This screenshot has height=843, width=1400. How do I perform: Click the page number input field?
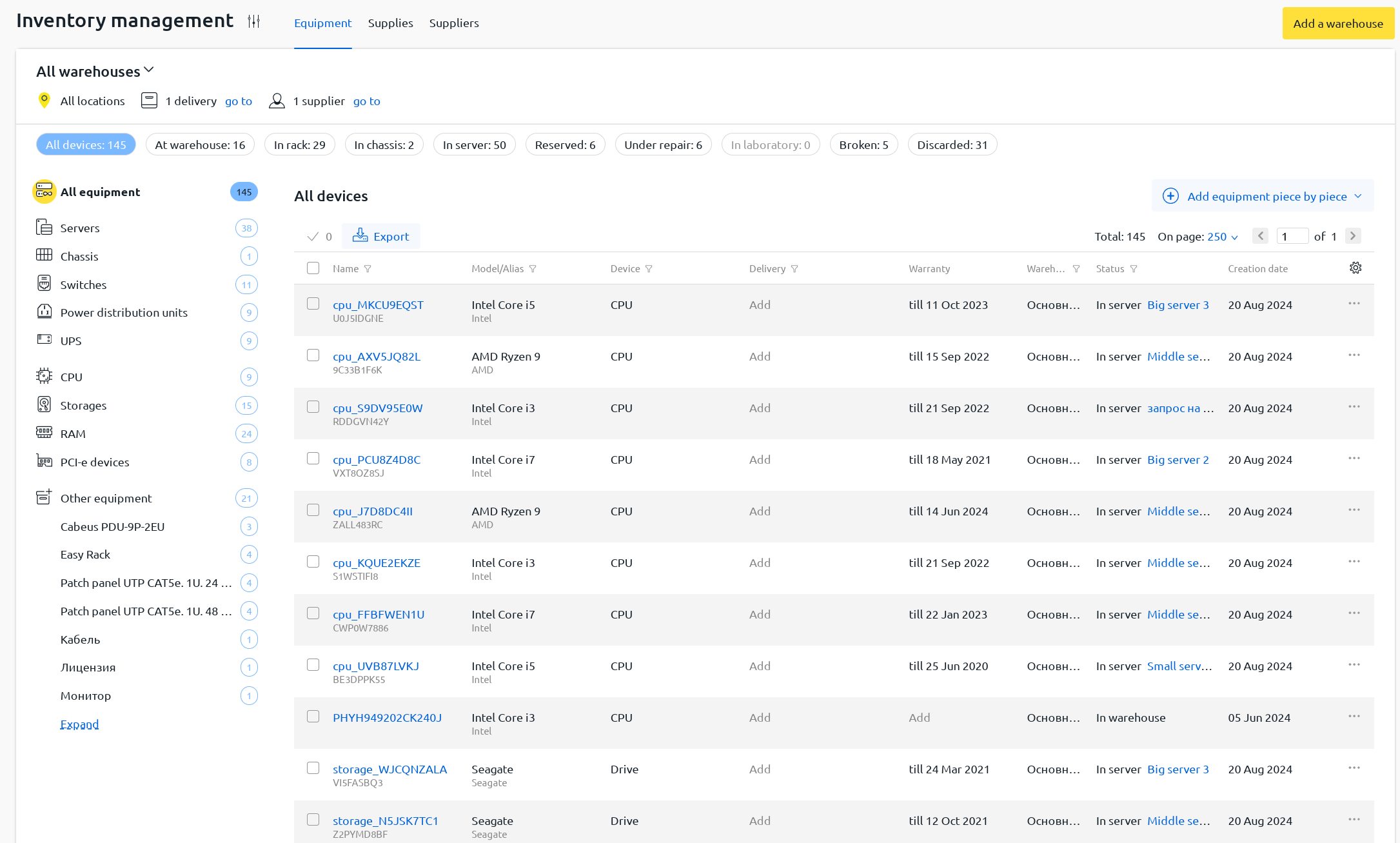[1292, 236]
